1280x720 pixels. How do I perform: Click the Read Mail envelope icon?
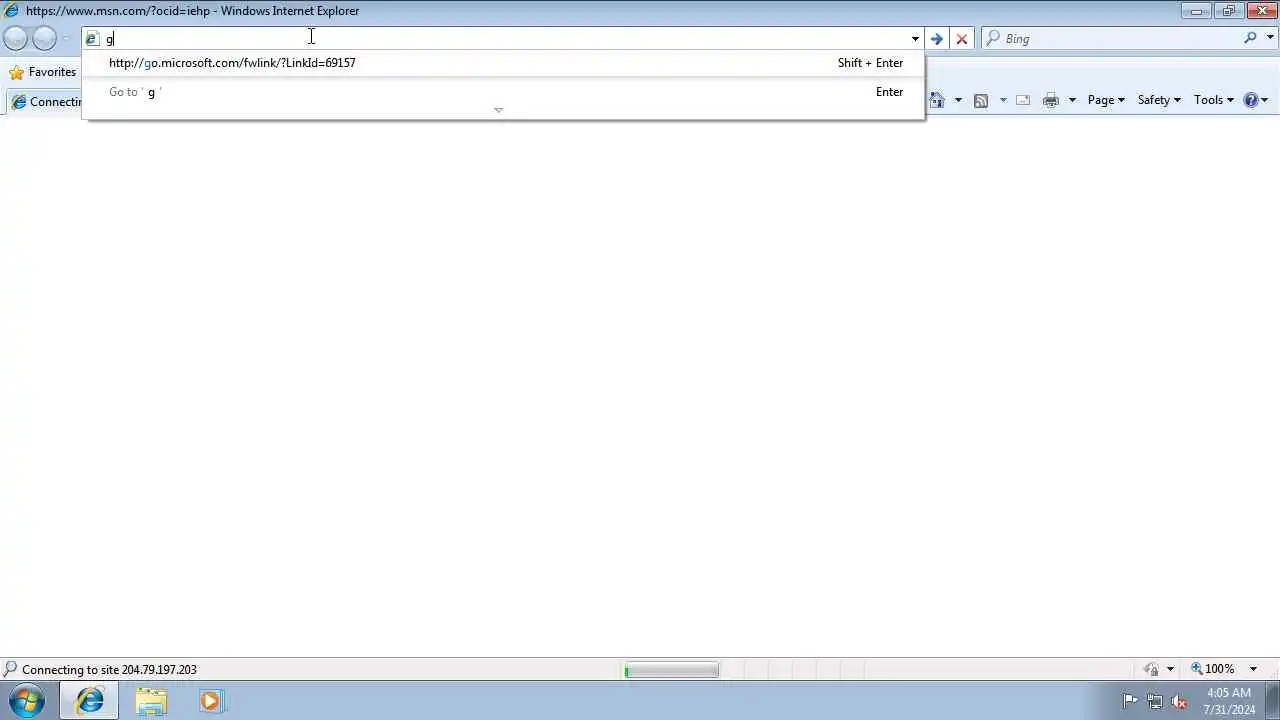click(1022, 100)
